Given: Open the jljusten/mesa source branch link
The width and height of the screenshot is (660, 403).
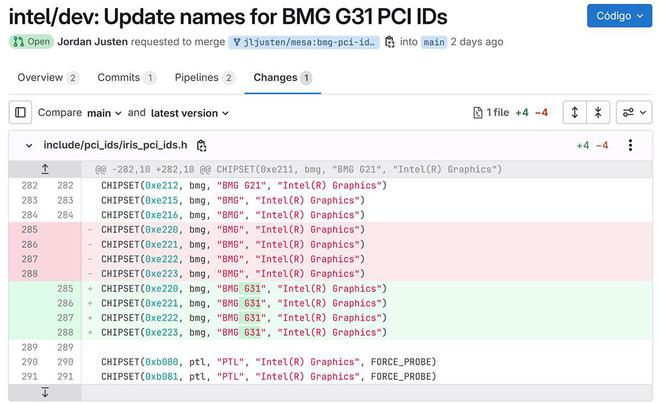Looking at the screenshot, I should [304, 42].
